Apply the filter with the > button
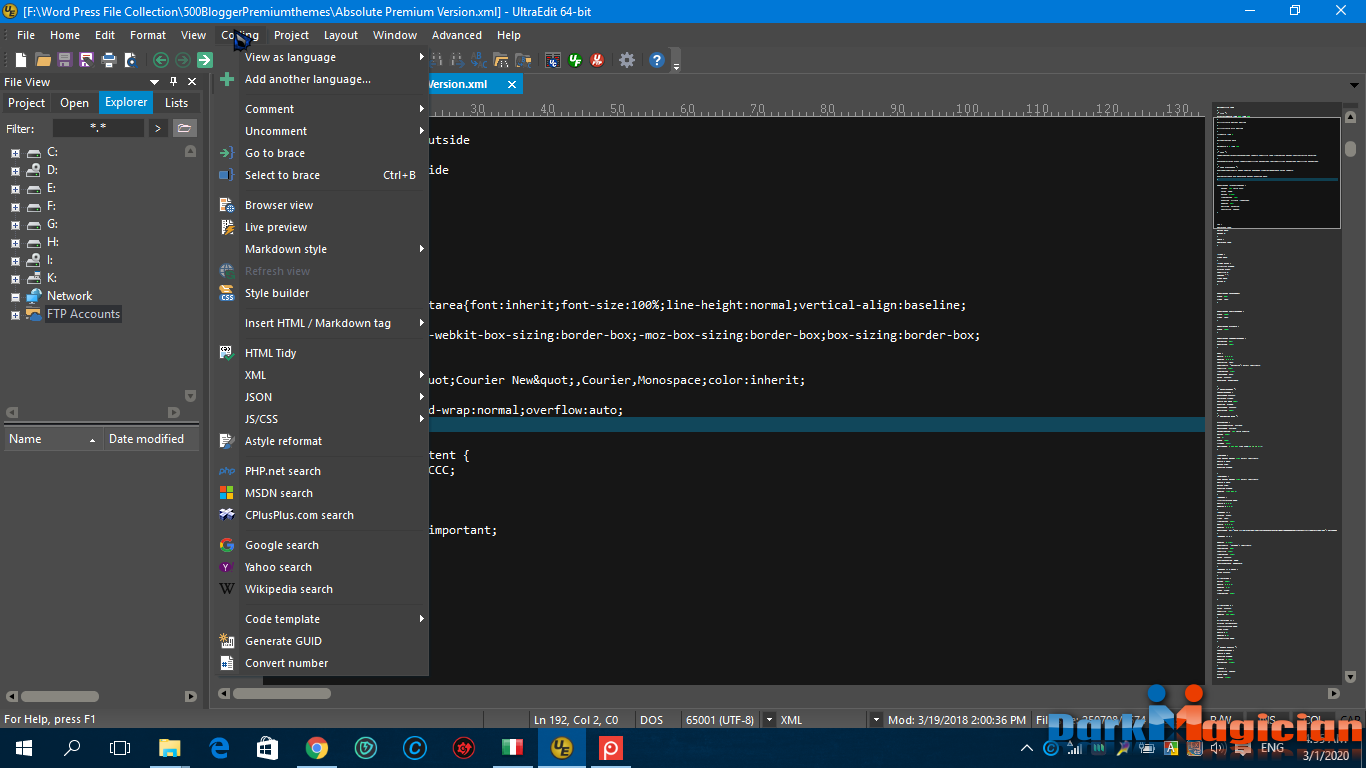 (x=158, y=128)
